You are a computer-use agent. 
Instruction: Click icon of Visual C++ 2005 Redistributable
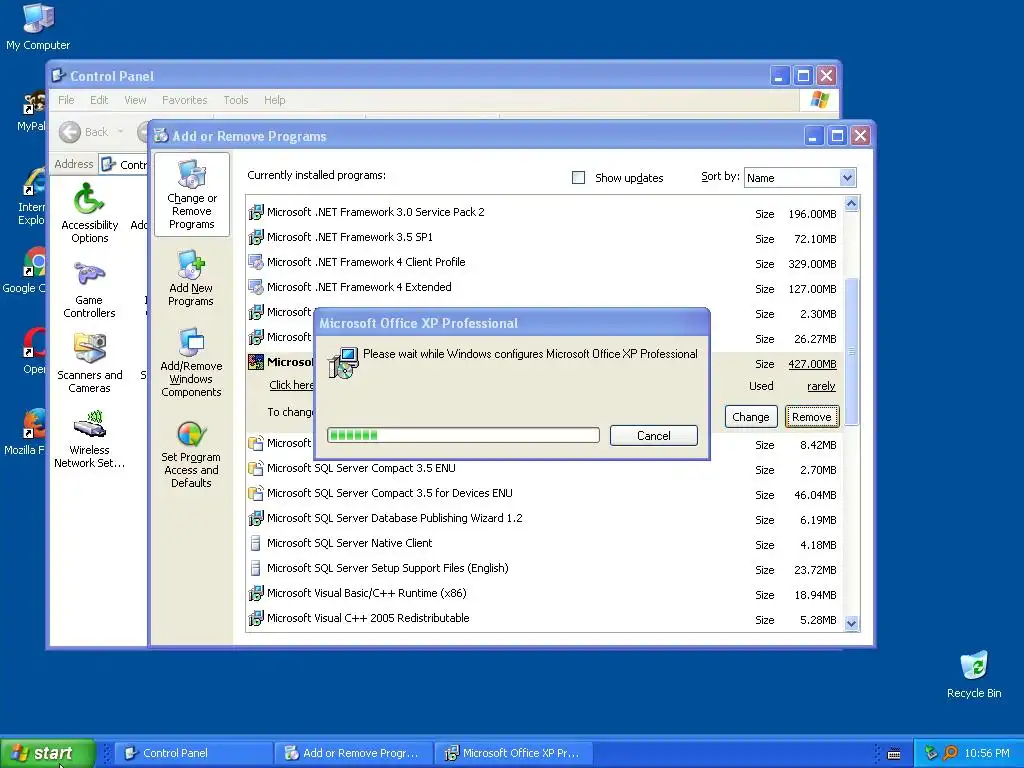tap(256, 618)
